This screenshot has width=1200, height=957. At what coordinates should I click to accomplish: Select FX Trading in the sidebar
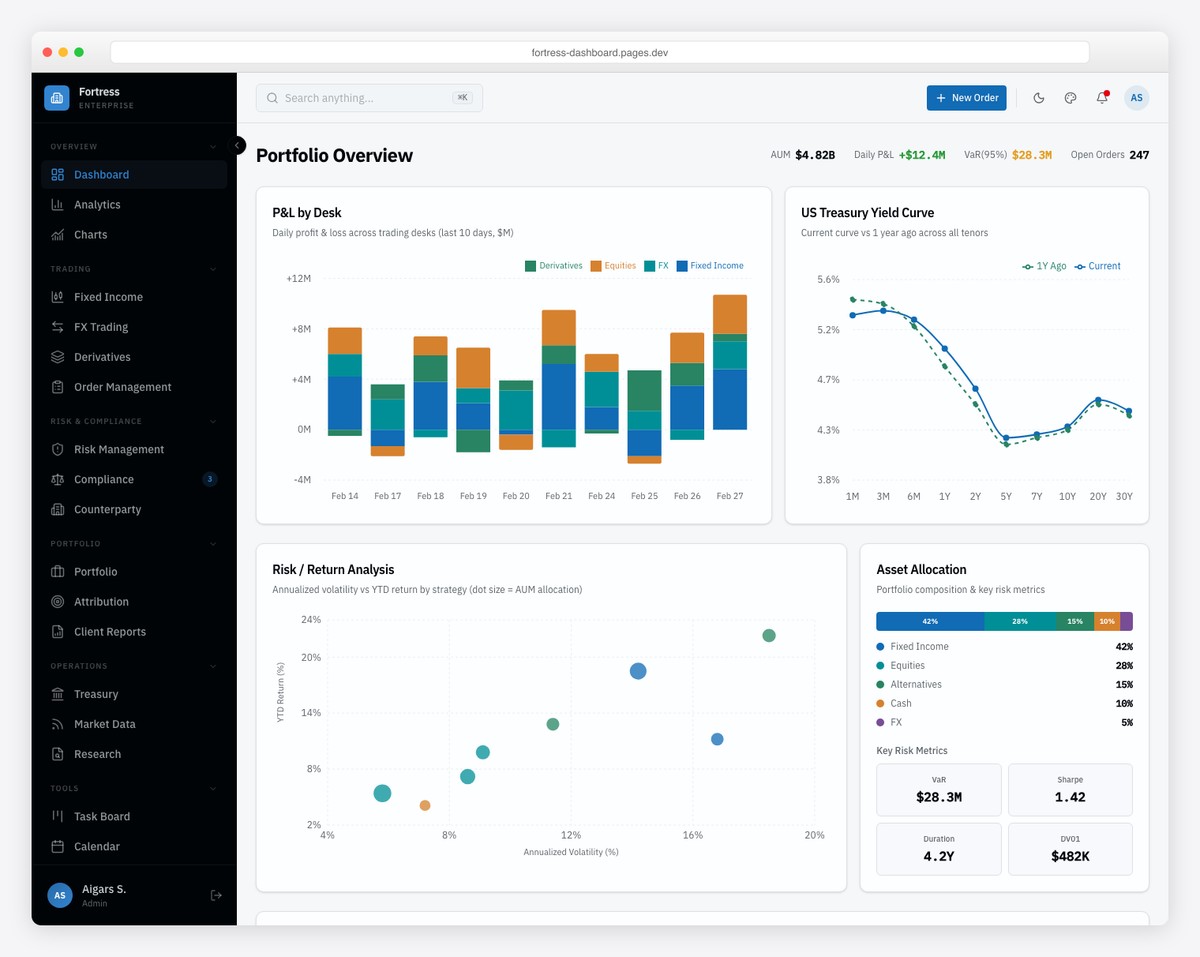102,326
